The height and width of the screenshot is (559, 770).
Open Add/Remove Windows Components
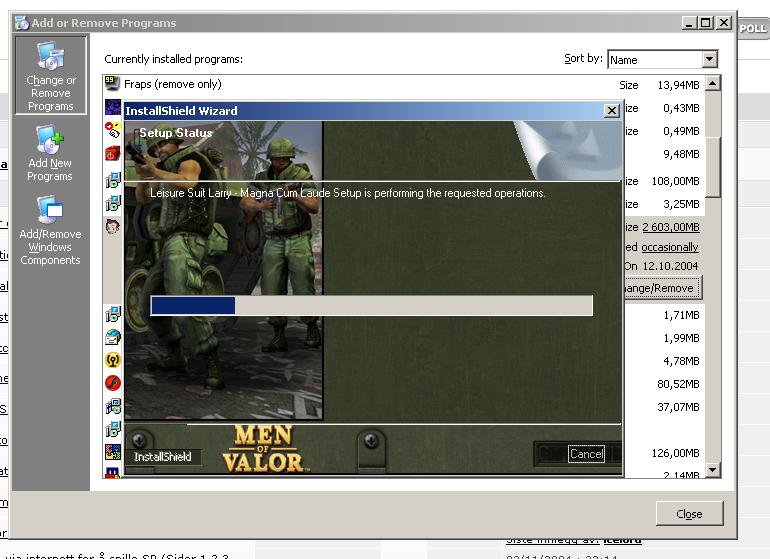(50, 230)
